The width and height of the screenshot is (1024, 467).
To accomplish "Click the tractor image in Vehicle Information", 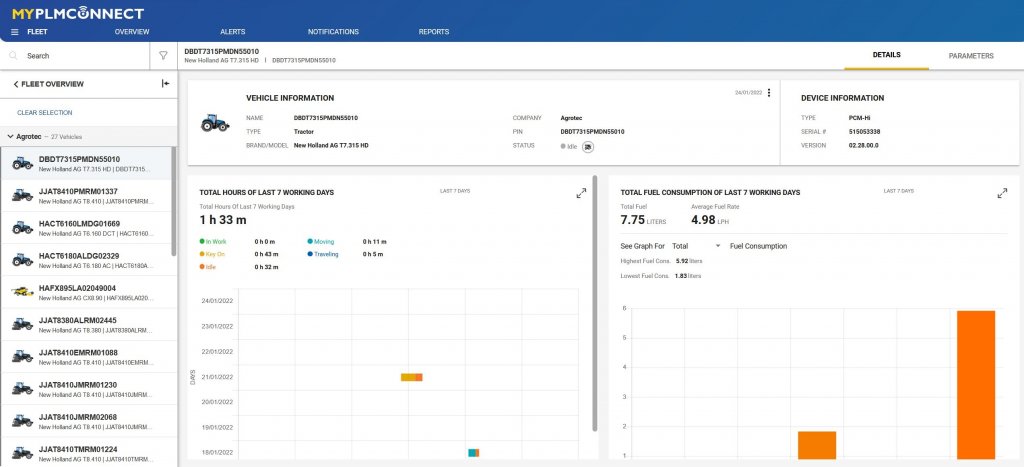I will (x=215, y=123).
